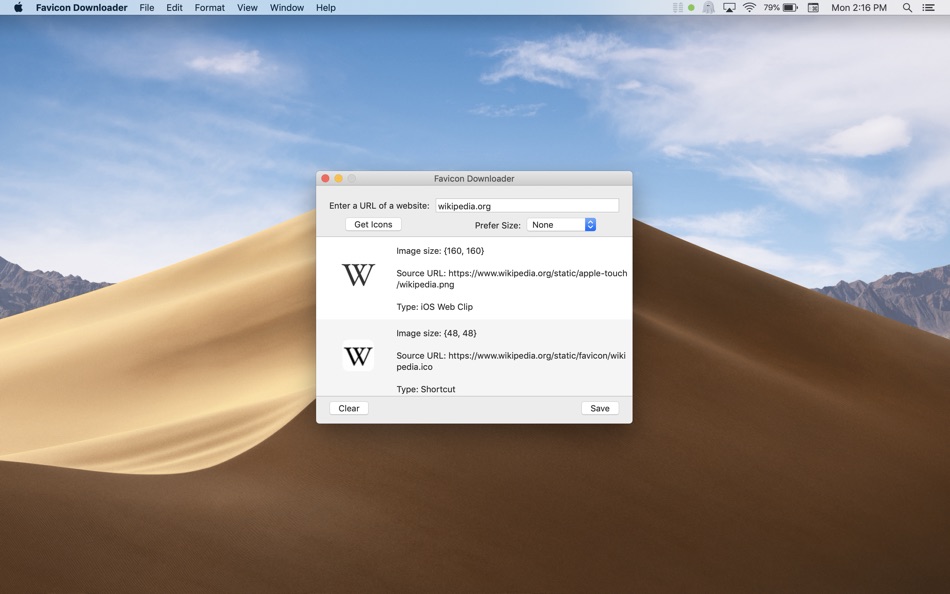Viewport: 950px width, 594px height.
Task: Open Spotlight search magnifier icon
Action: click(x=907, y=7)
